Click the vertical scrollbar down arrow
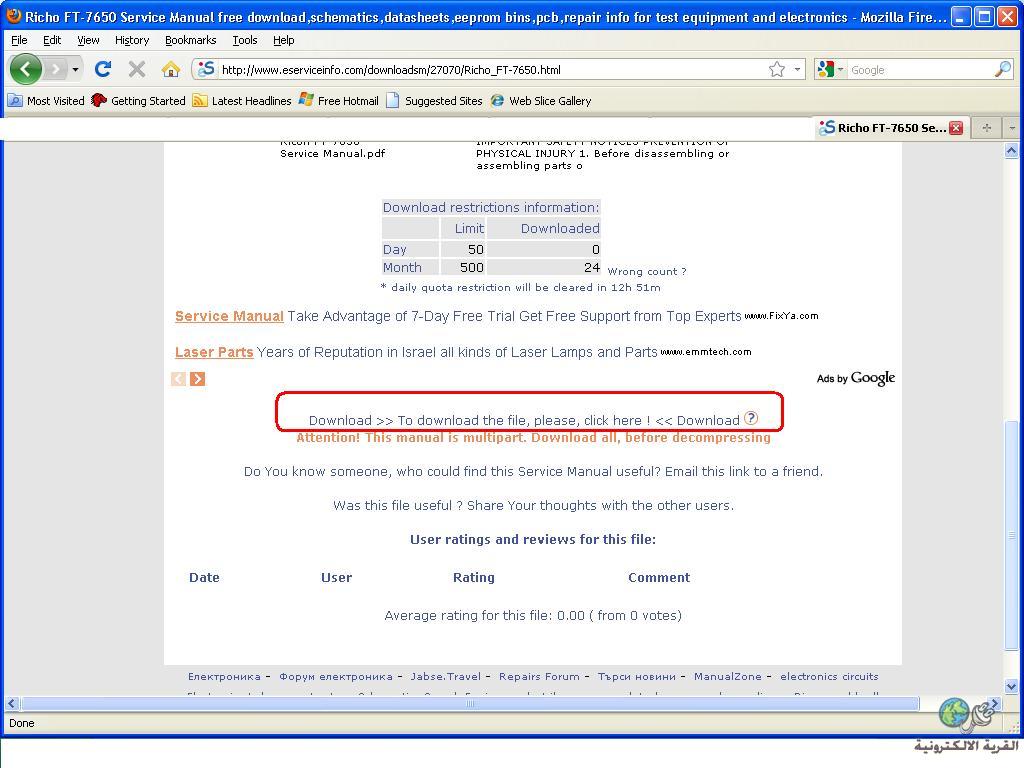 pyautogui.click(x=1012, y=686)
